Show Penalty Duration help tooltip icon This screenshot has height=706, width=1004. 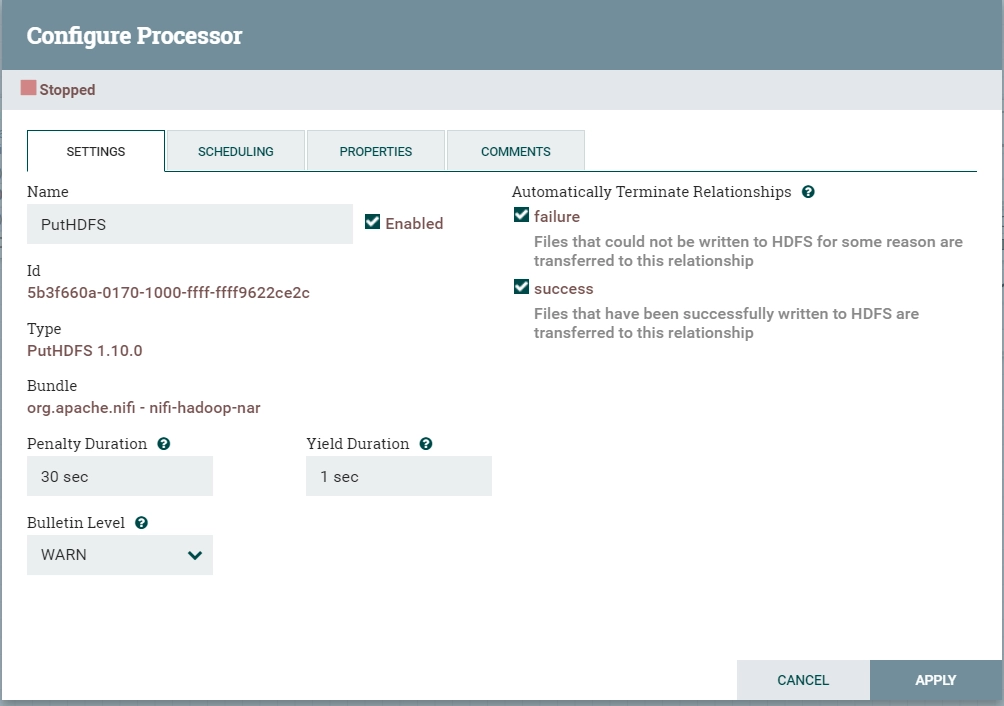point(164,444)
